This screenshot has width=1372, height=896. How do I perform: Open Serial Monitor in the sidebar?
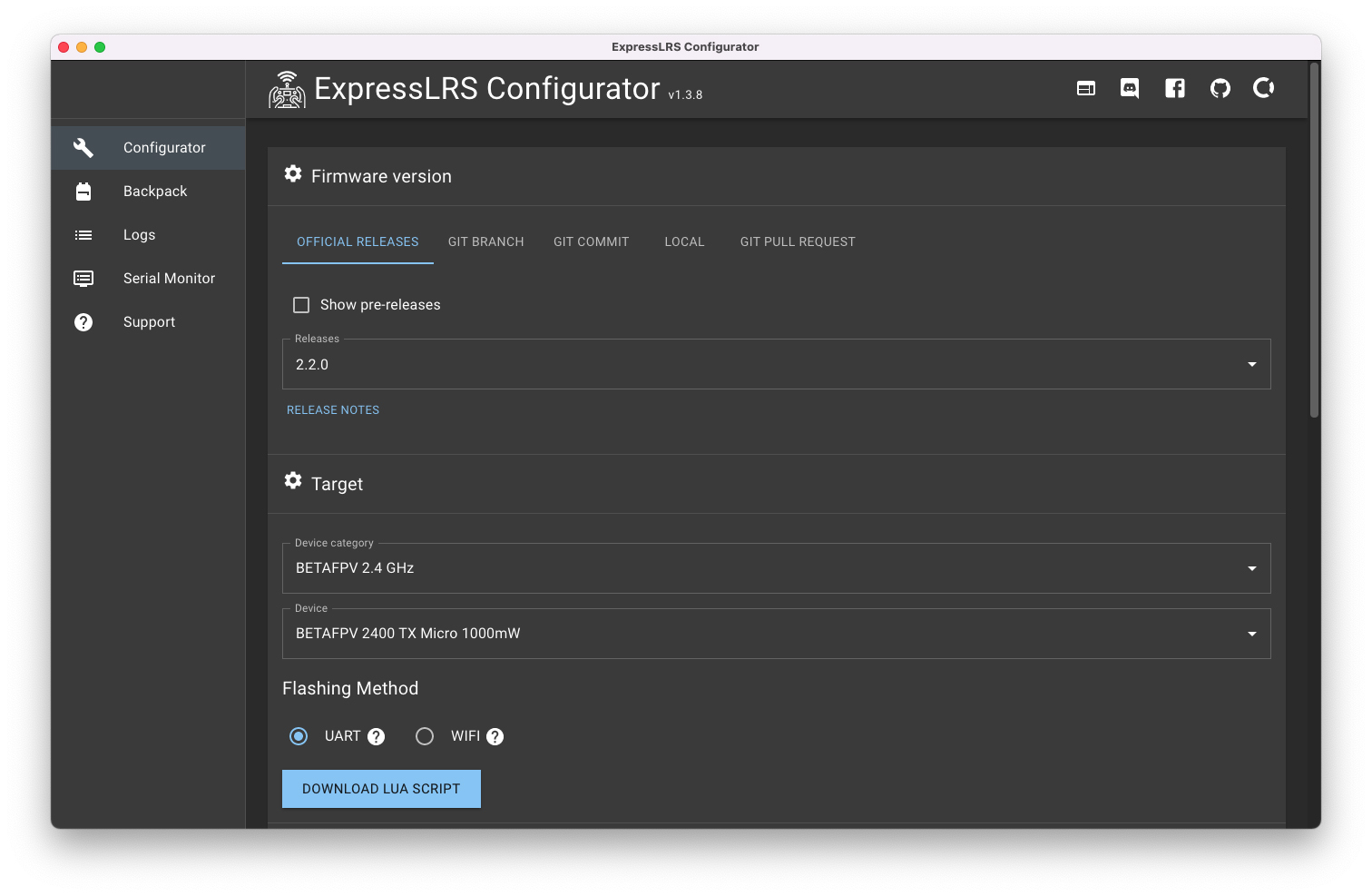148,279
